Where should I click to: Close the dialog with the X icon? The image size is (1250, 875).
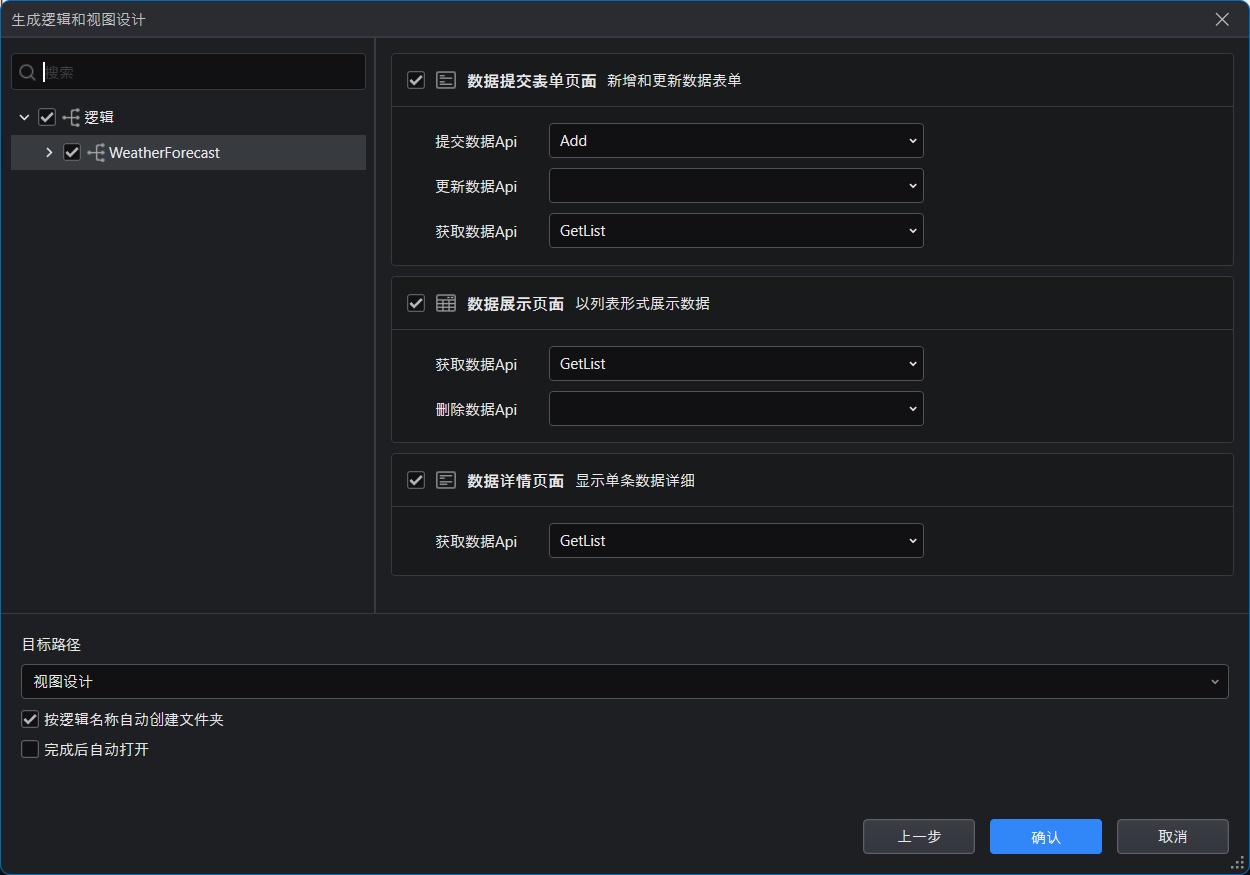click(x=1222, y=19)
